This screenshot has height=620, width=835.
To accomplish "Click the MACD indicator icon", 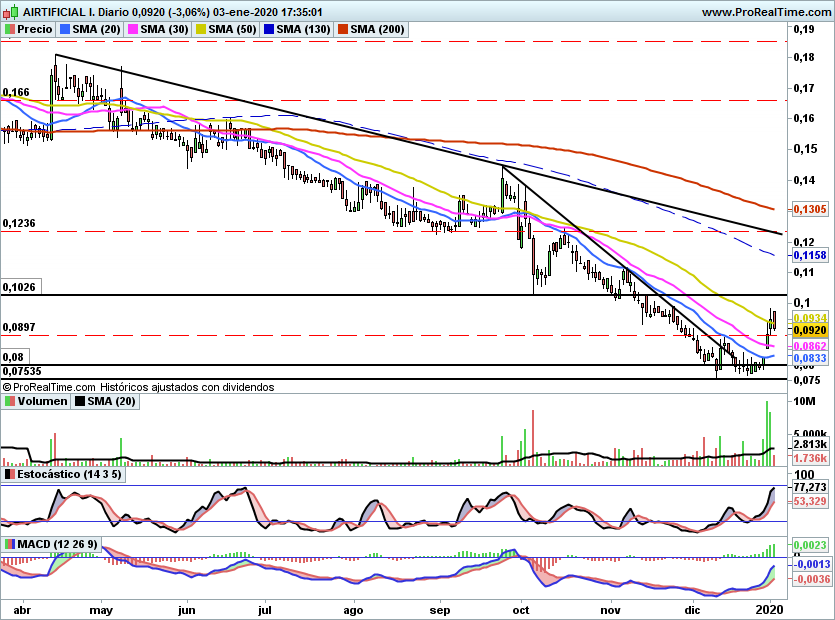I will click(x=9, y=543).
